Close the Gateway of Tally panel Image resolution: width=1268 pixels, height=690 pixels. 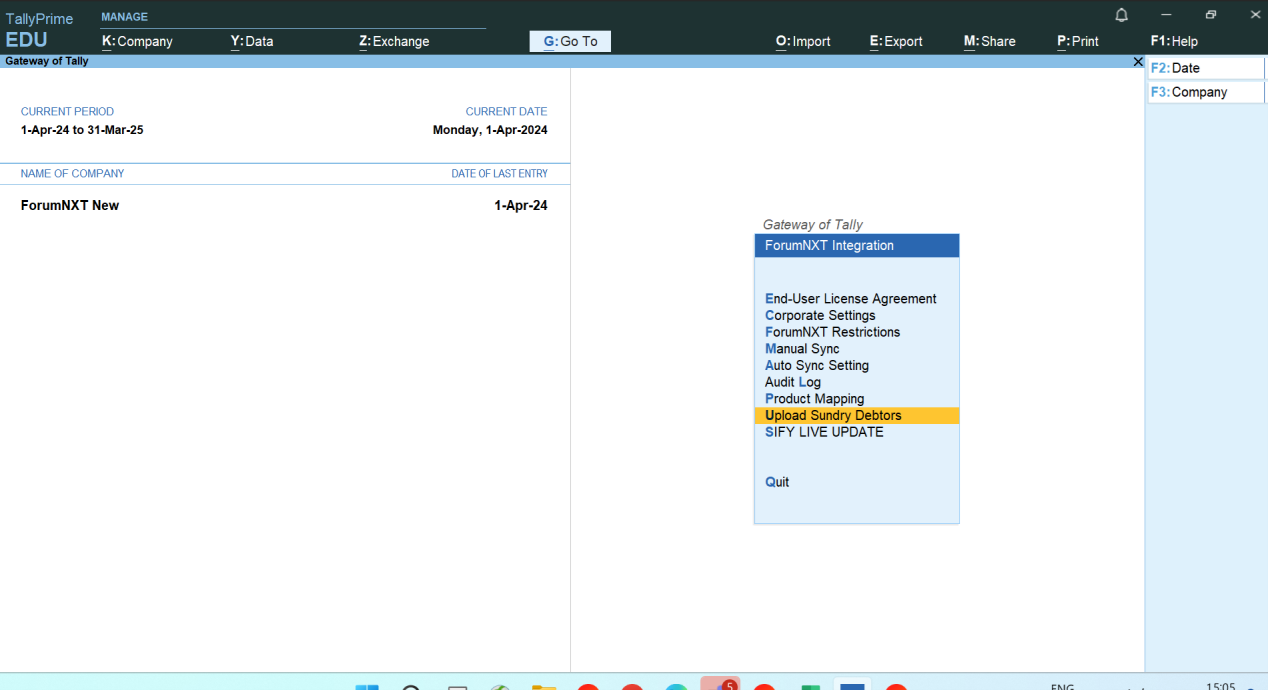[1138, 62]
